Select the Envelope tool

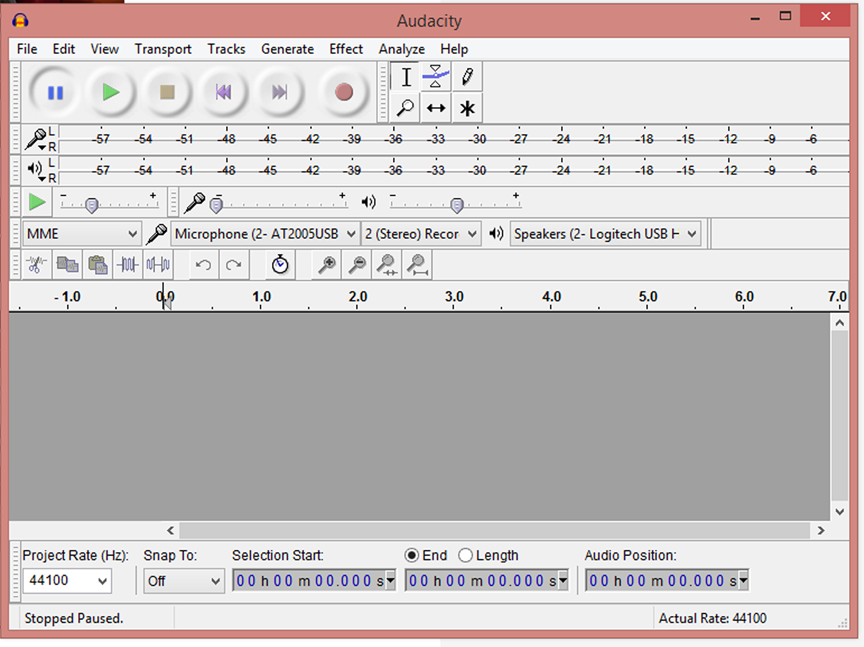(436, 77)
